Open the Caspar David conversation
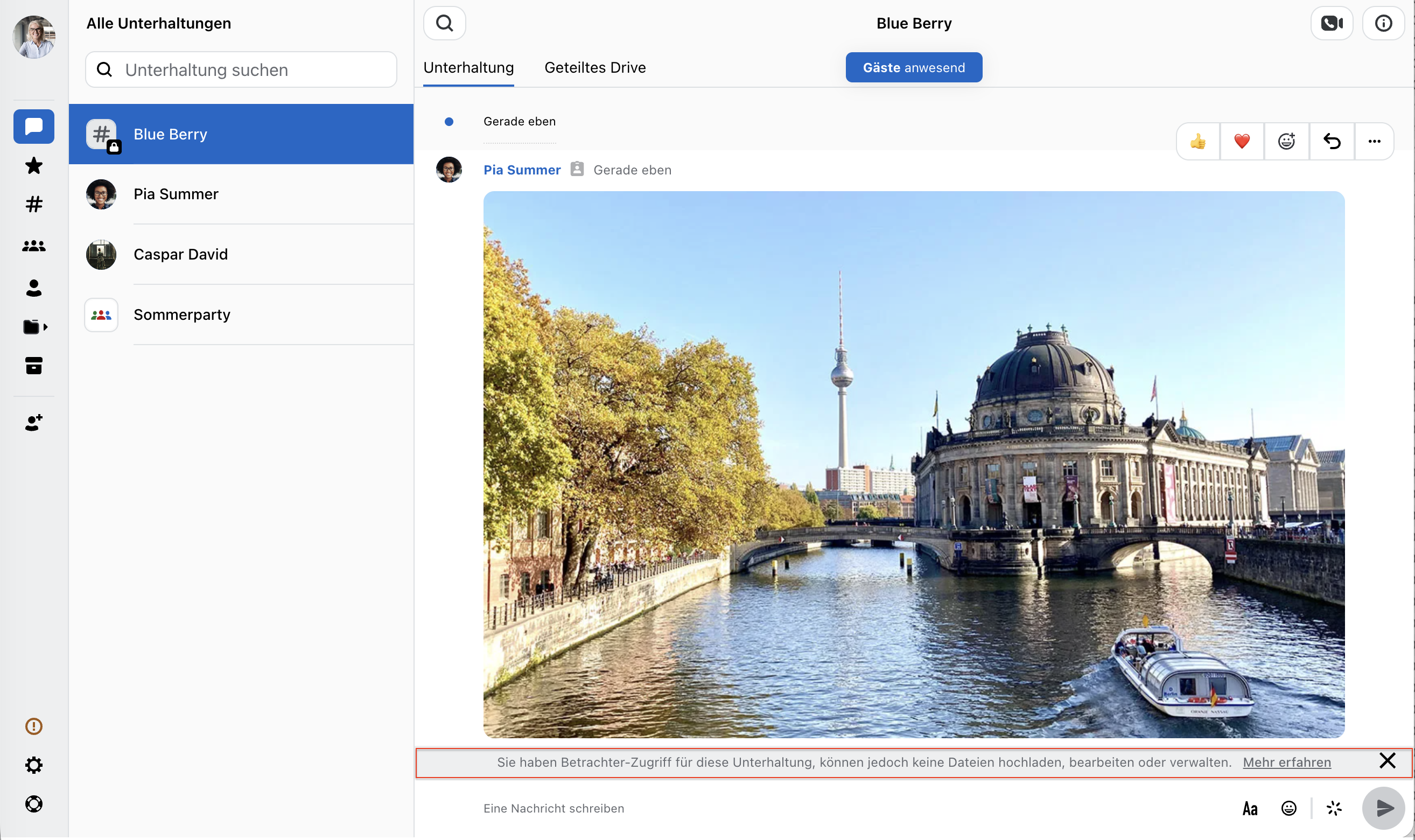The image size is (1415, 840). point(241,254)
